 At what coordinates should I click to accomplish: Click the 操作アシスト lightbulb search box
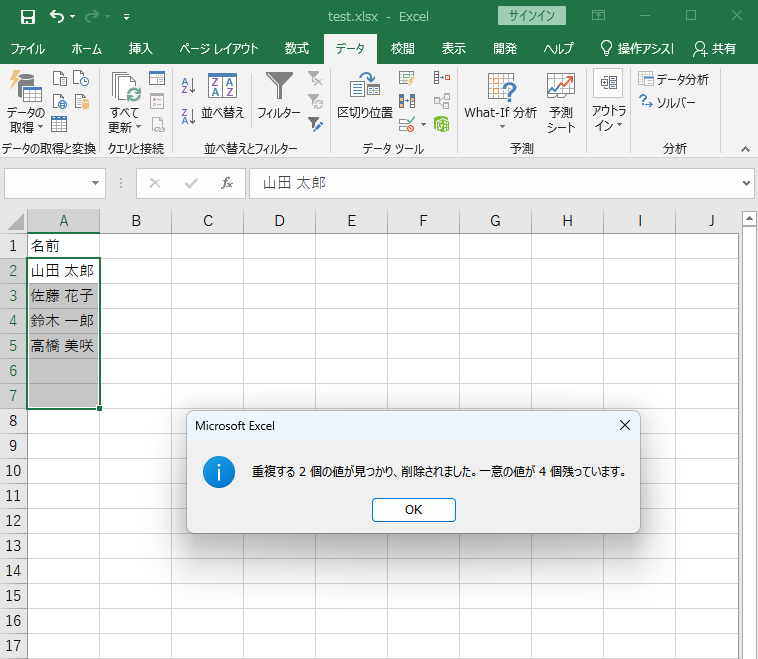tap(637, 49)
